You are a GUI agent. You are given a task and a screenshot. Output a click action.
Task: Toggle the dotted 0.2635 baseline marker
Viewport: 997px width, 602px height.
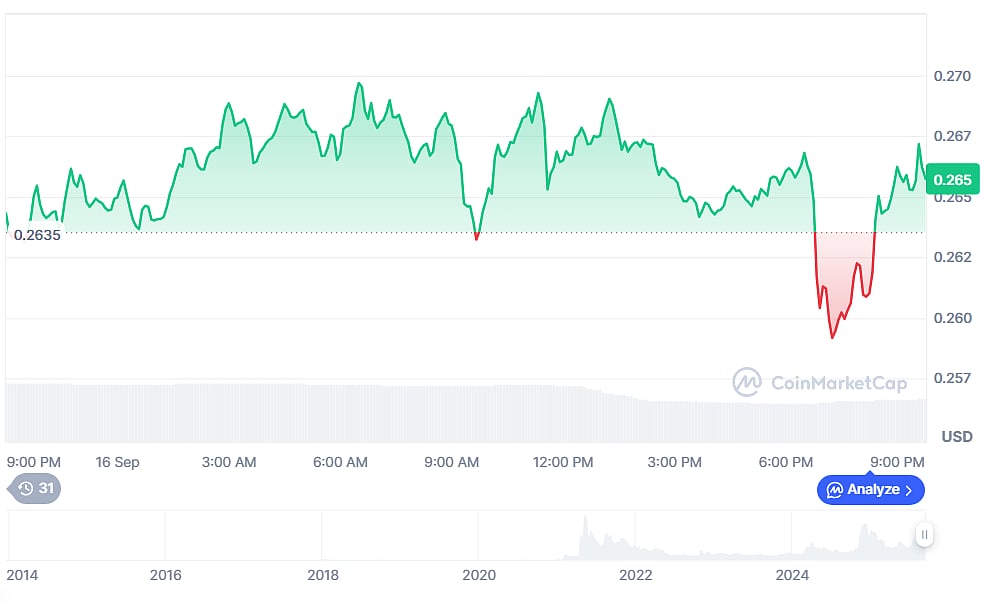pyautogui.click(x=37, y=234)
